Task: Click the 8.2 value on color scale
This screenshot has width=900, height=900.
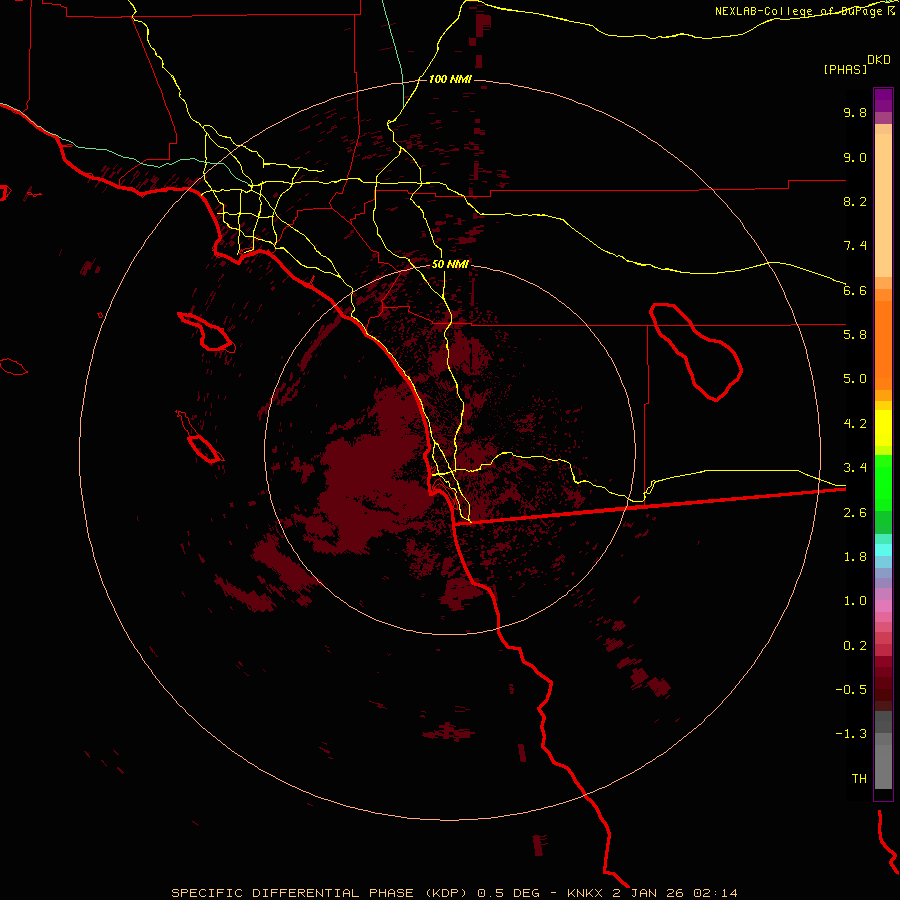Action: coord(855,201)
